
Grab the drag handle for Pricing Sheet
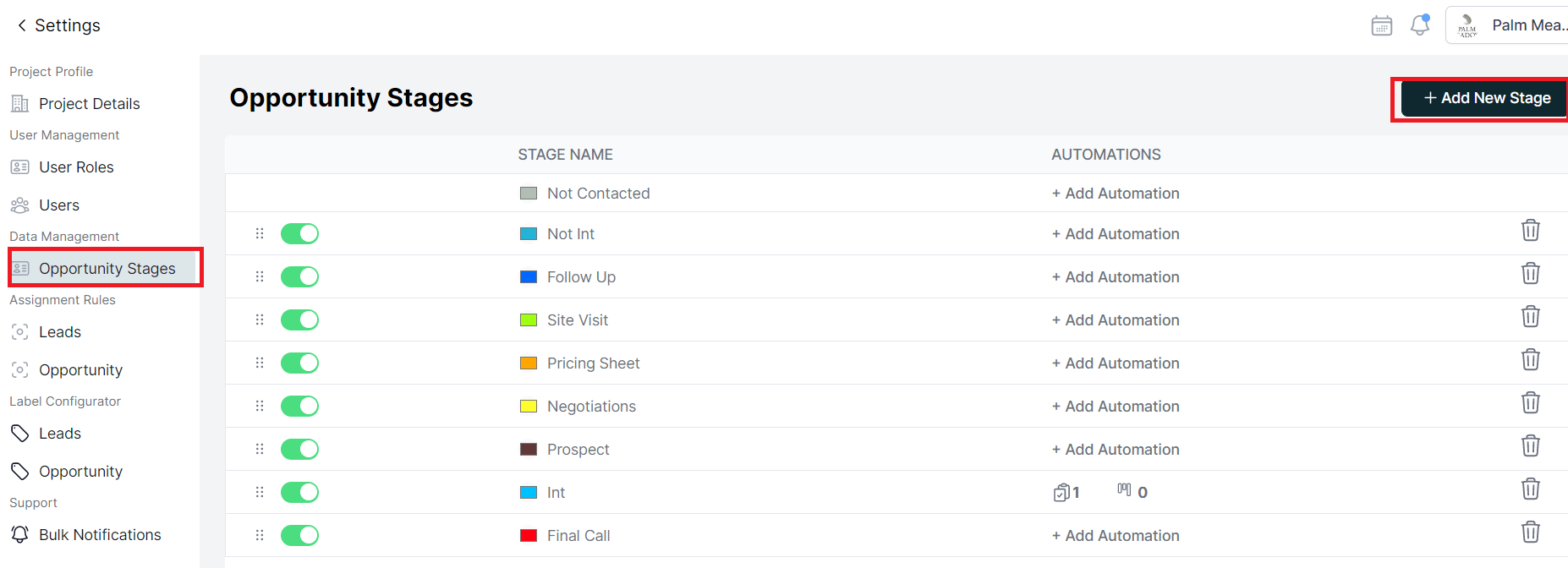(x=260, y=363)
